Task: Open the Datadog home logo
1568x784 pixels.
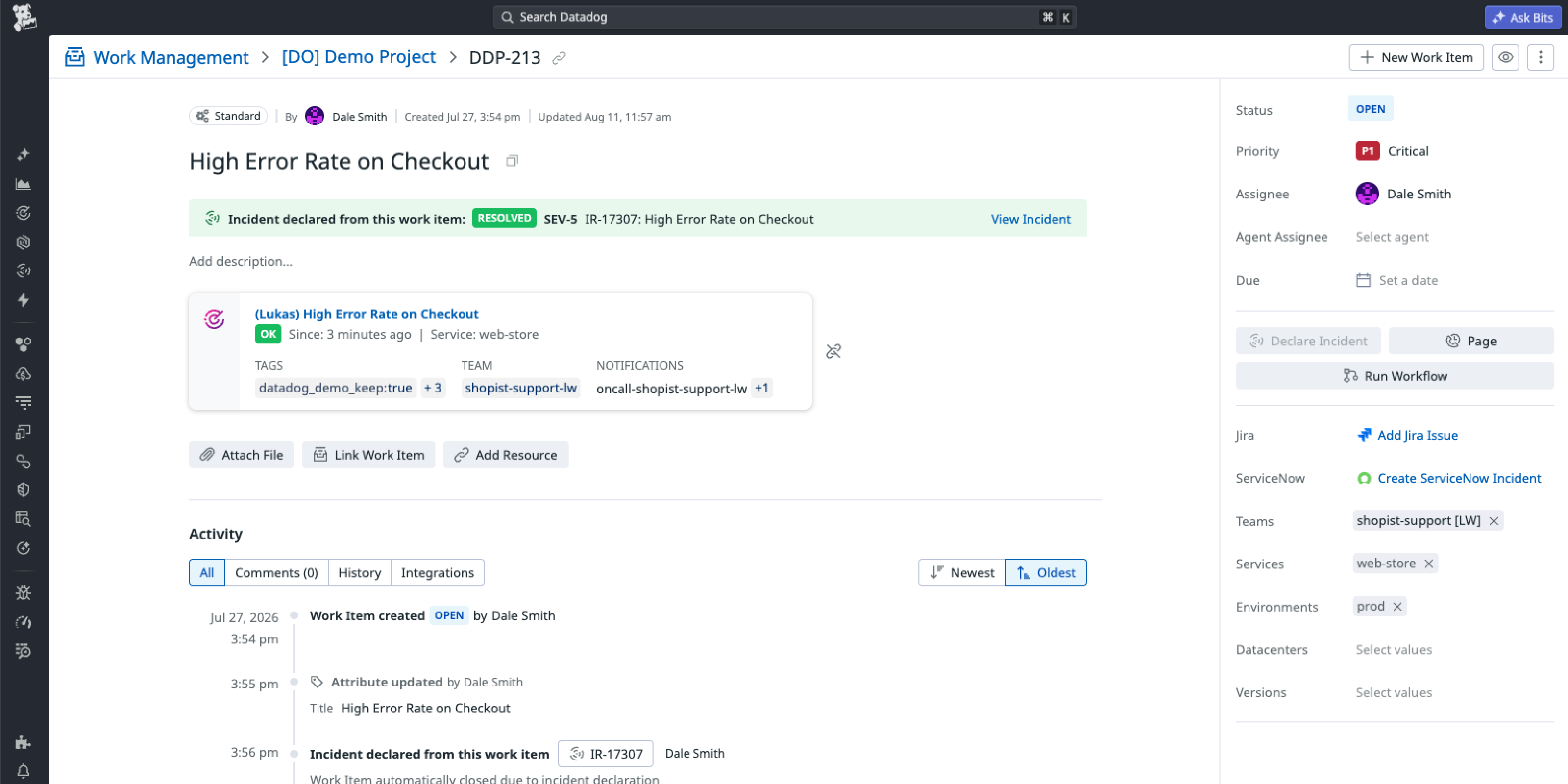Action: click(x=24, y=17)
